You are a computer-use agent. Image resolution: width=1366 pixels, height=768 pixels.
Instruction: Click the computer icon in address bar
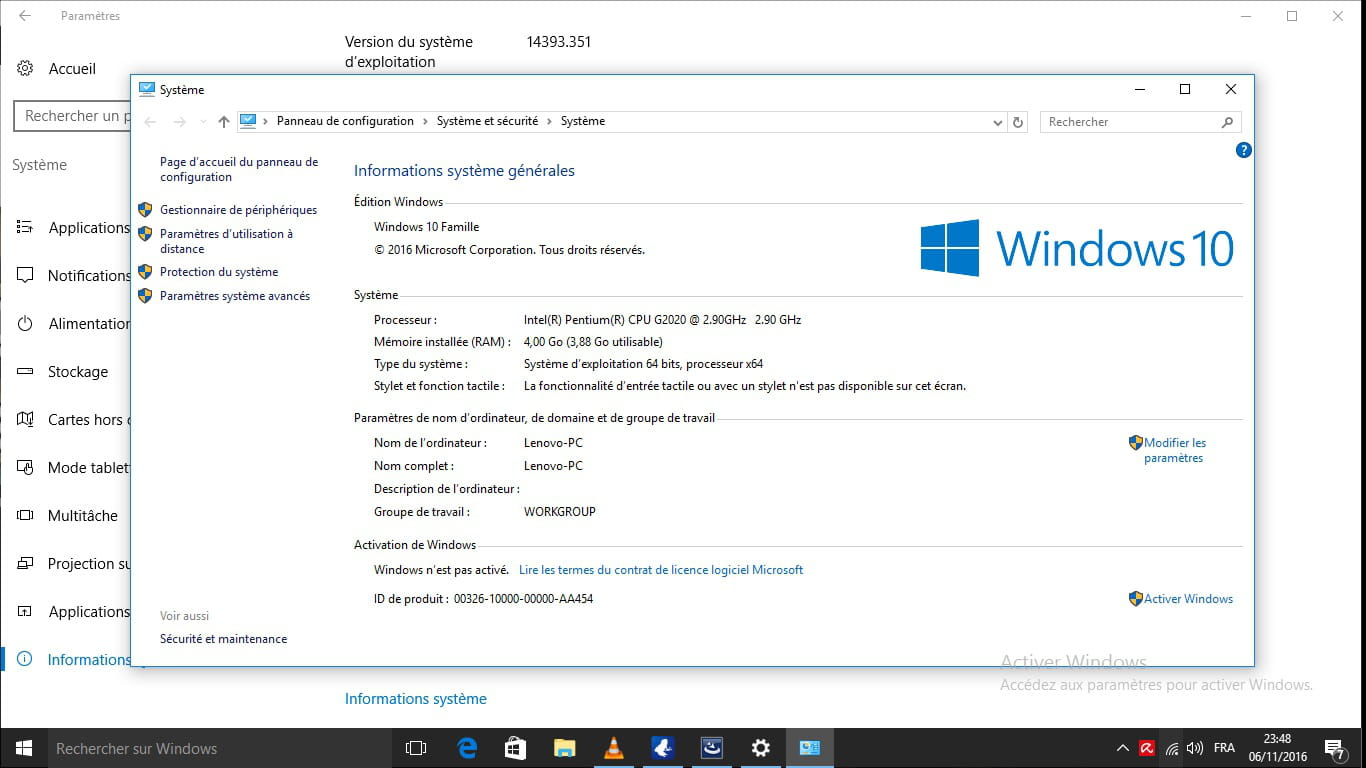[x=248, y=121]
